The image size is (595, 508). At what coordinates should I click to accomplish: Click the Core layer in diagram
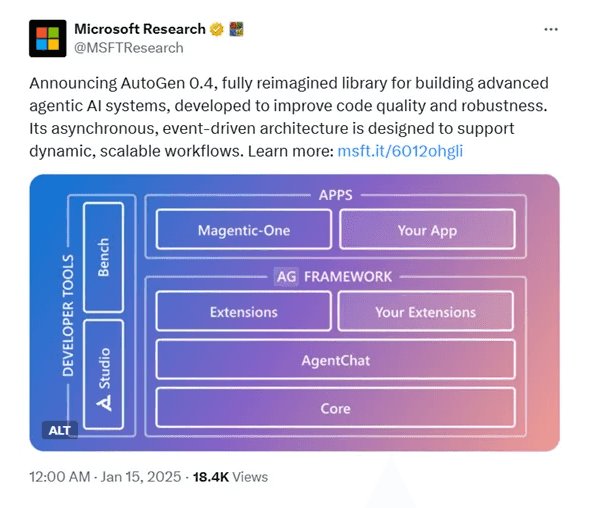(x=335, y=408)
